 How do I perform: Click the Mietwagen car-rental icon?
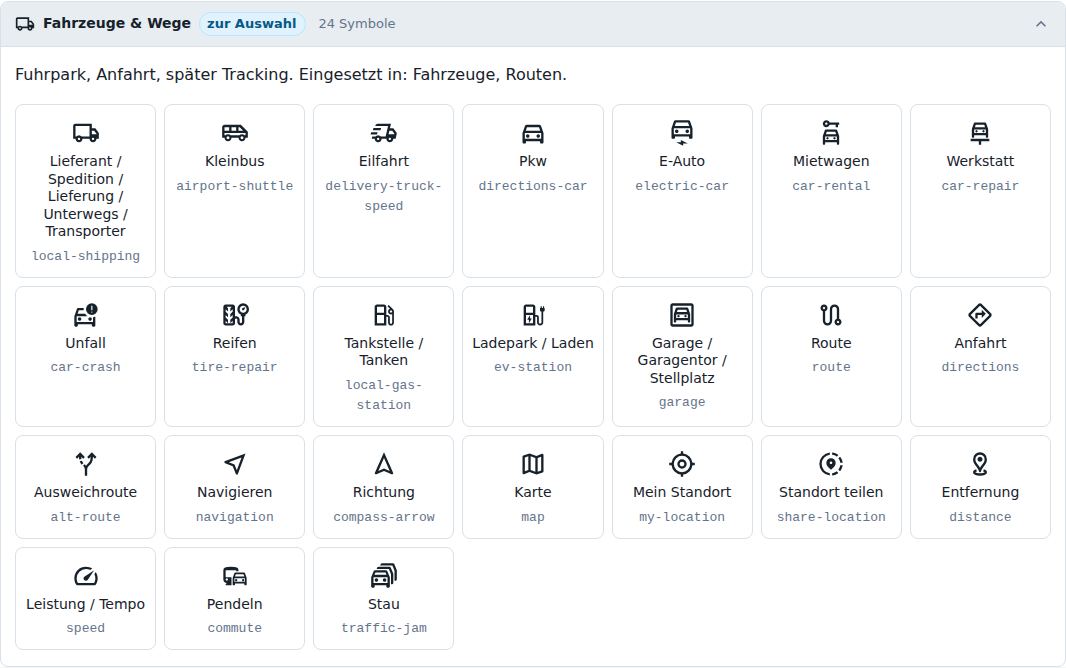pyautogui.click(x=831, y=133)
